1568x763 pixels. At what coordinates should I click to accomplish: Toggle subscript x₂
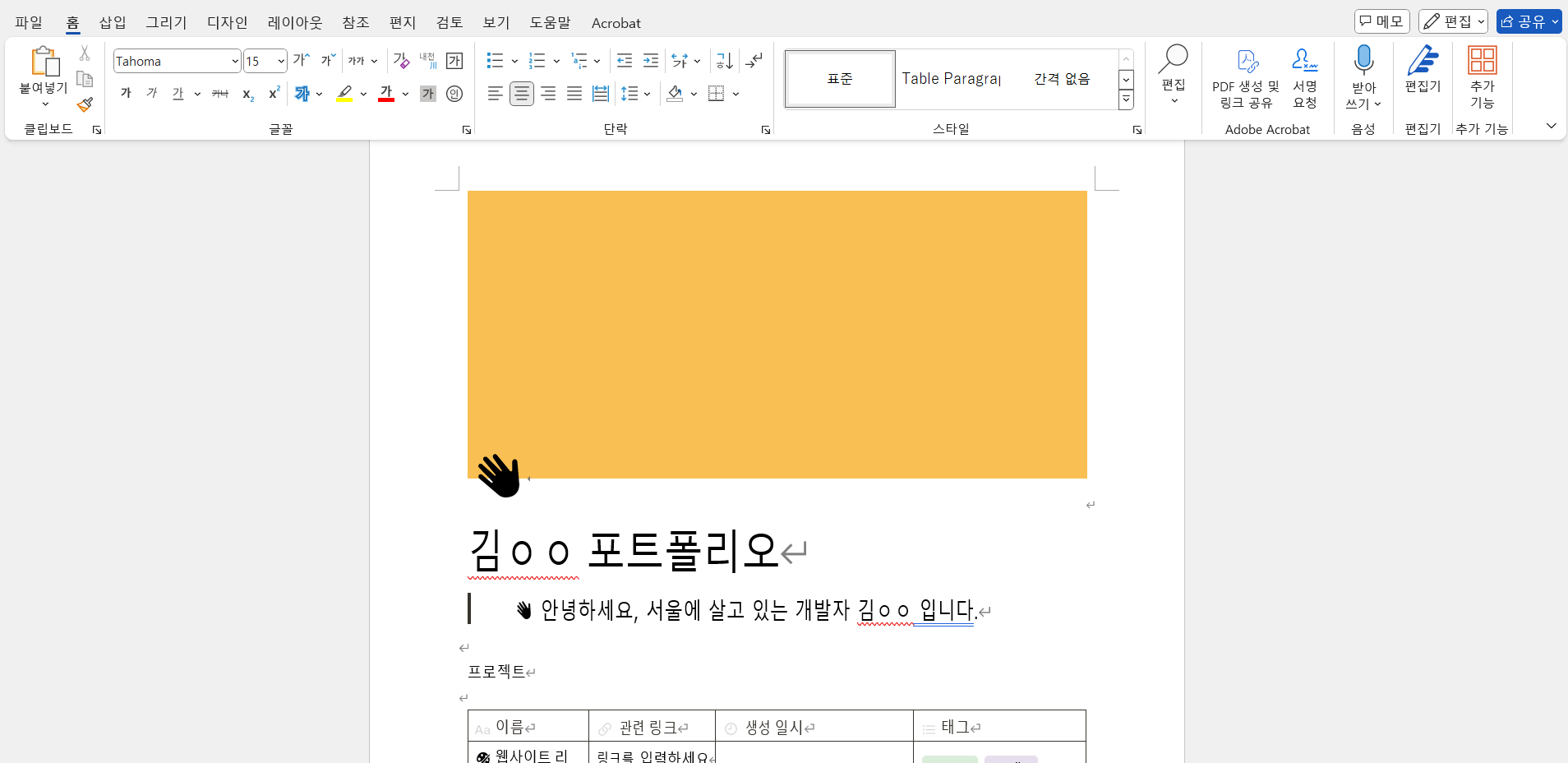coord(248,94)
